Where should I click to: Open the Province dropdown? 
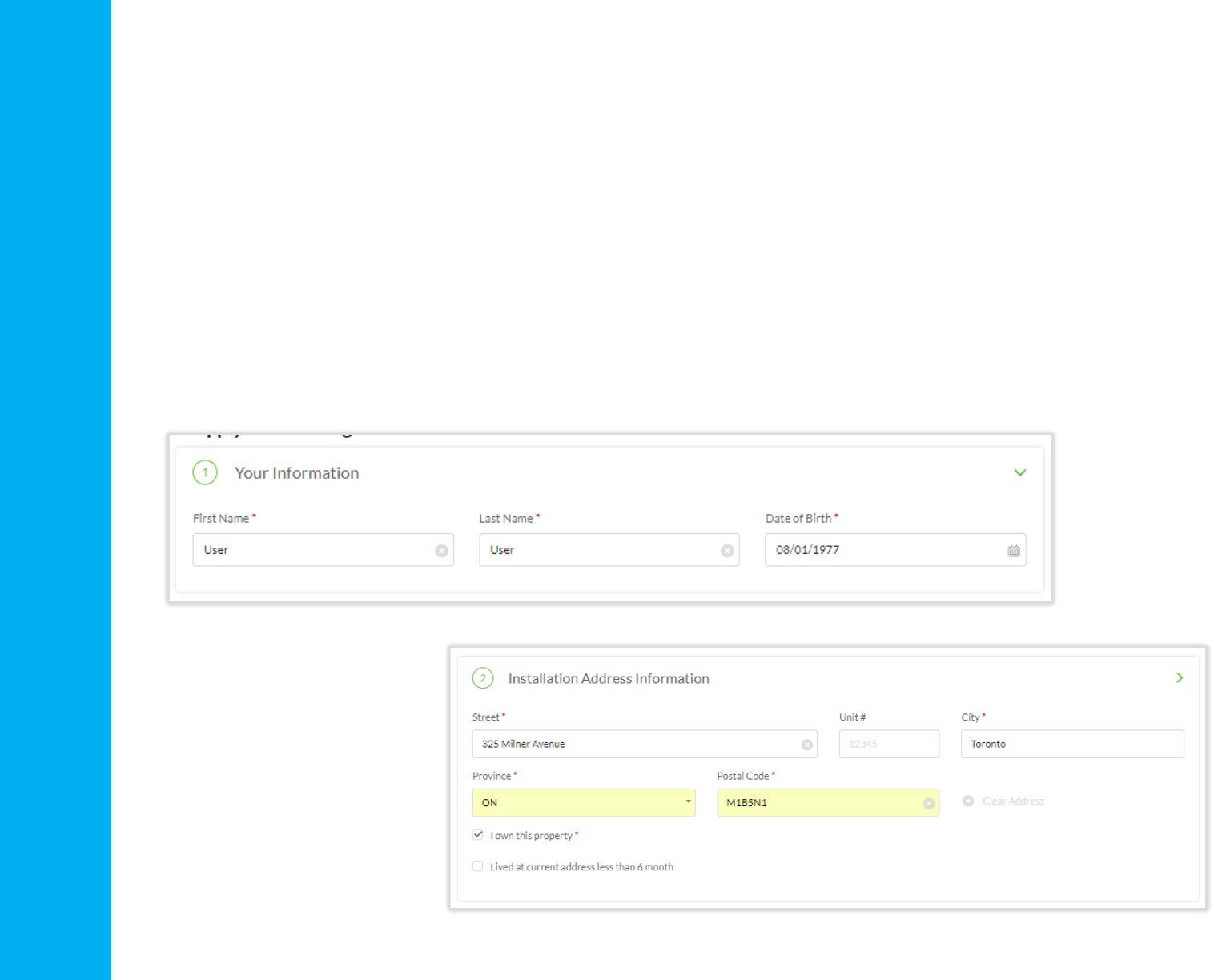[584, 803]
